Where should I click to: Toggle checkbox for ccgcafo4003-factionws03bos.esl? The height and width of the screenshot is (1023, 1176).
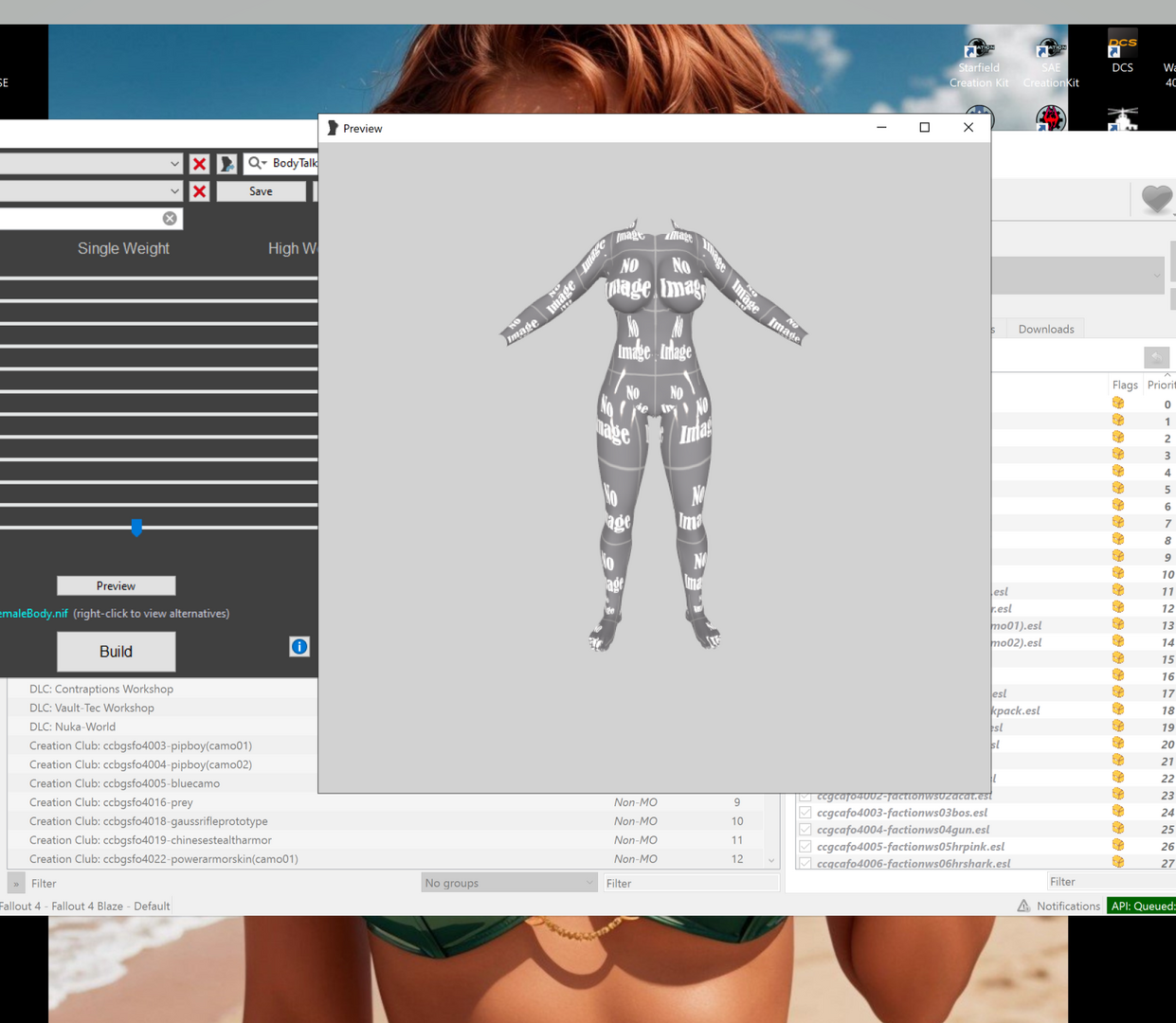click(x=805, y=813)
